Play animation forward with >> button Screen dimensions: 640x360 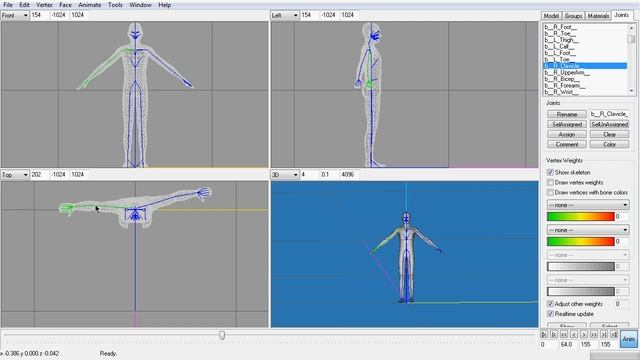point(594,334)
